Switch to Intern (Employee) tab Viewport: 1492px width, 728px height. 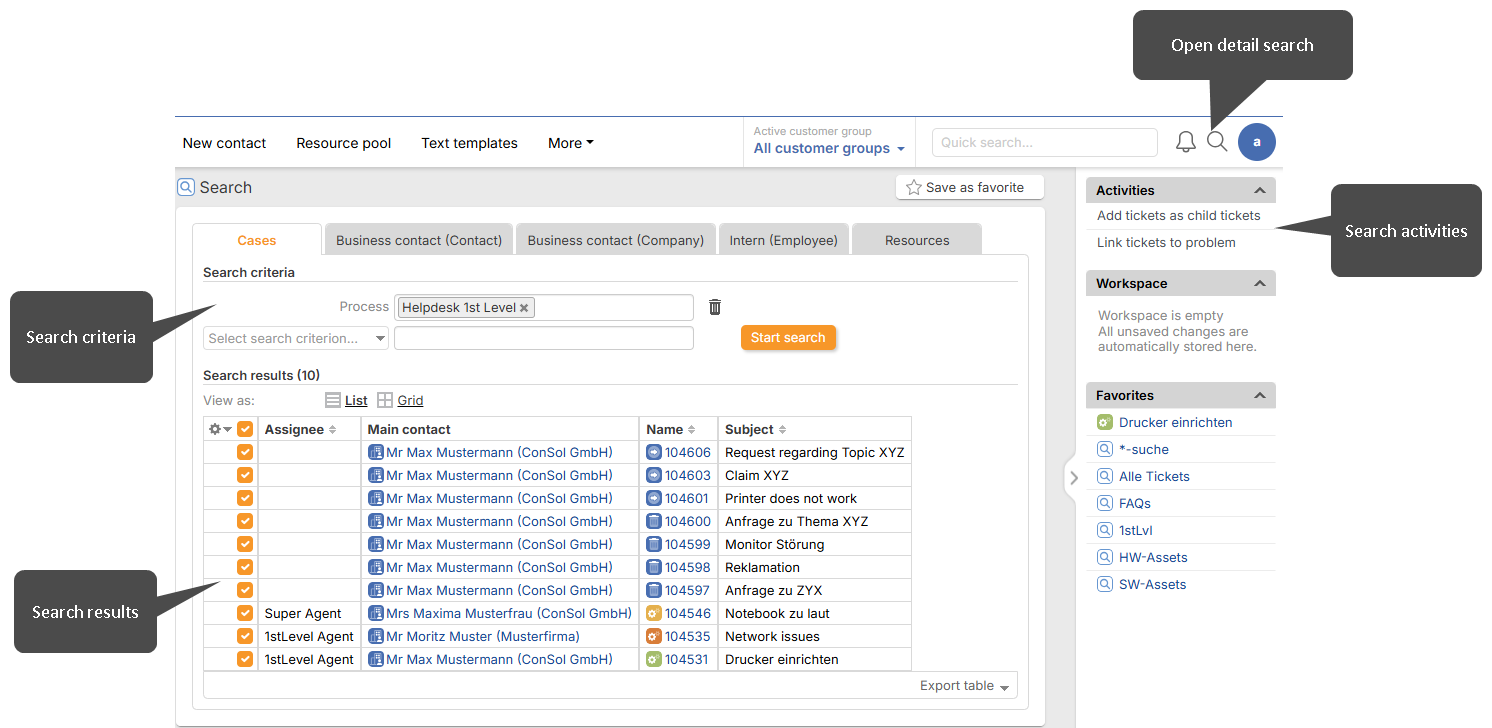point(784,240)
